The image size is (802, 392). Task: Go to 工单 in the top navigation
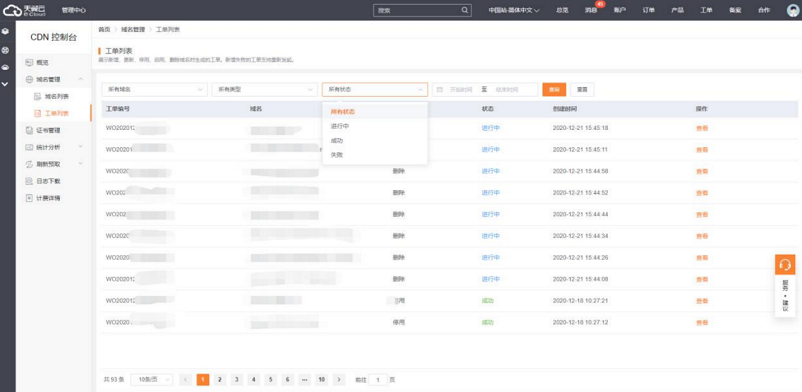click(x=706, y=10)
